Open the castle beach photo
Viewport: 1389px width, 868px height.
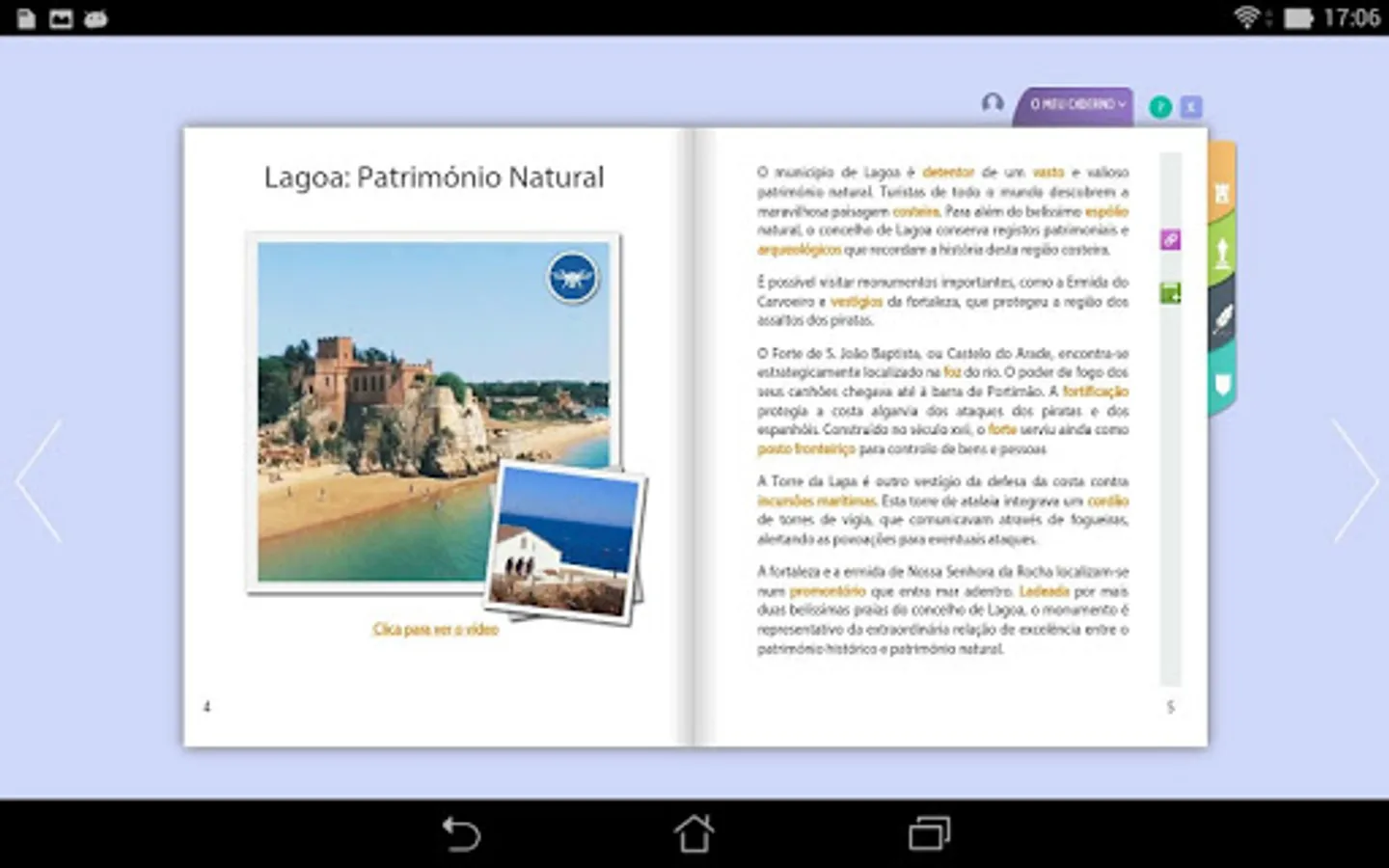[433, 412]
